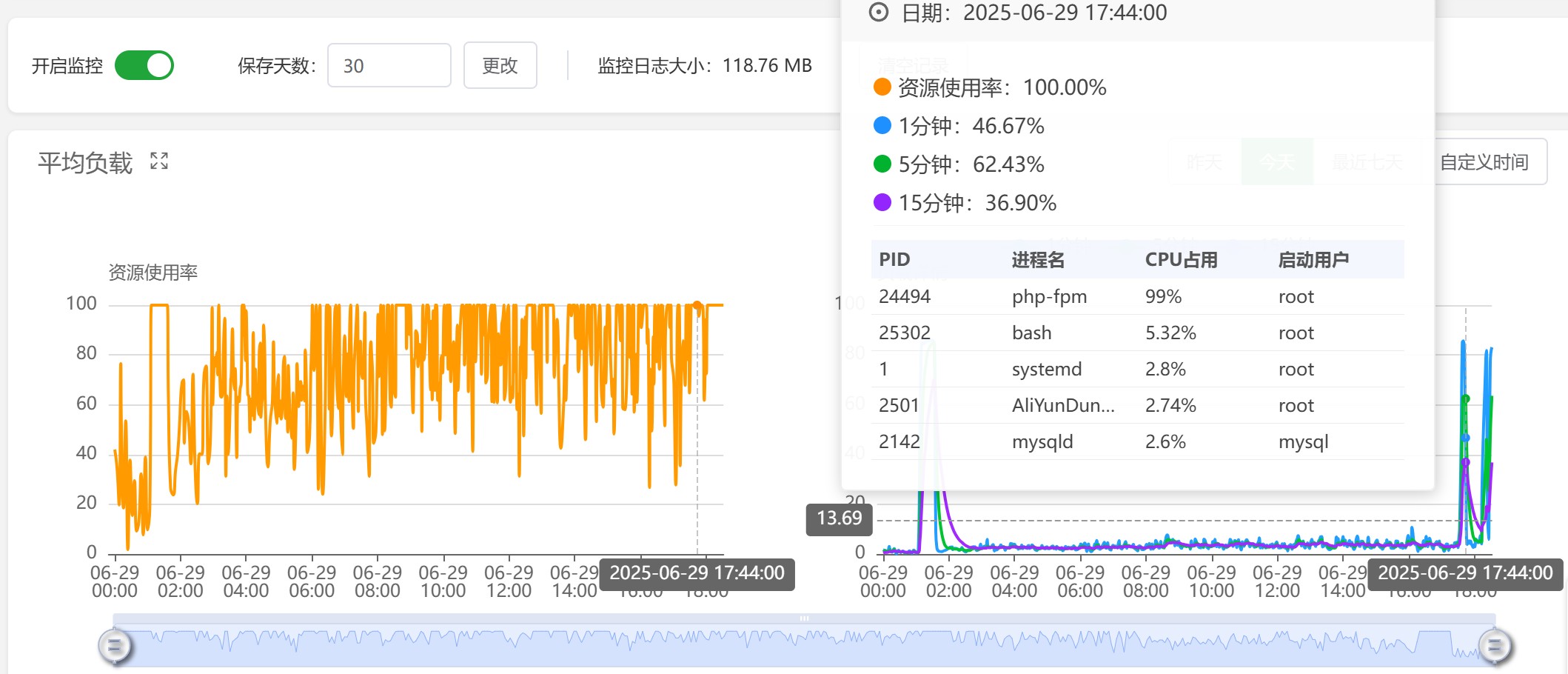Screen dimensions: 1568x674
Task: Click the systemd process name
Action: tap(1046, 369)
